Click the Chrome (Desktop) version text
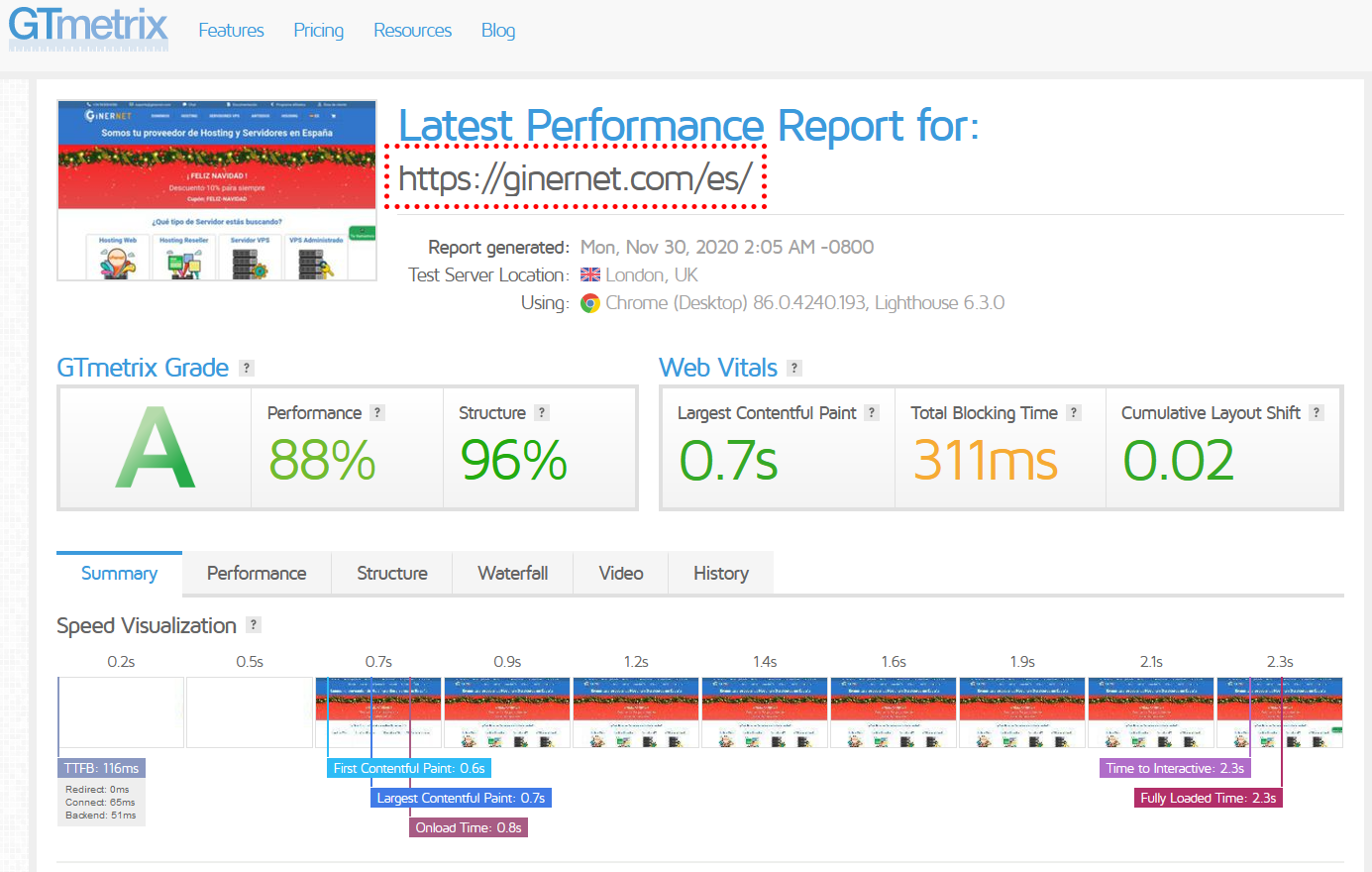 [805, 303]
